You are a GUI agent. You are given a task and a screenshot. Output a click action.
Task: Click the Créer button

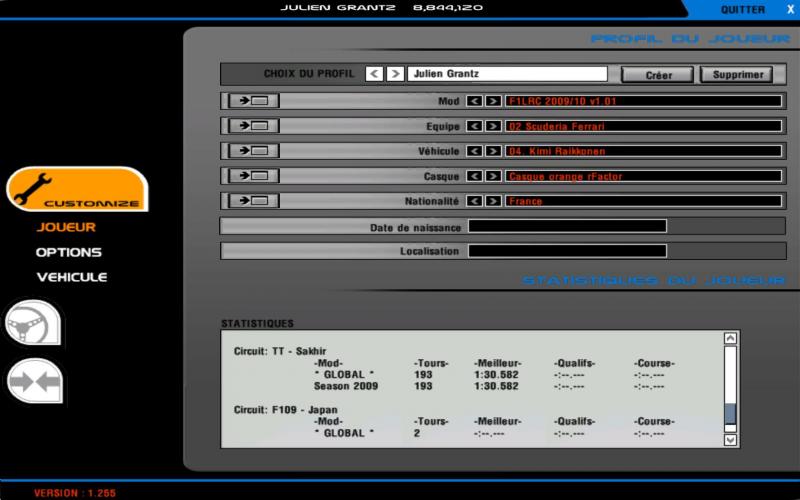(x=658, y=74)
